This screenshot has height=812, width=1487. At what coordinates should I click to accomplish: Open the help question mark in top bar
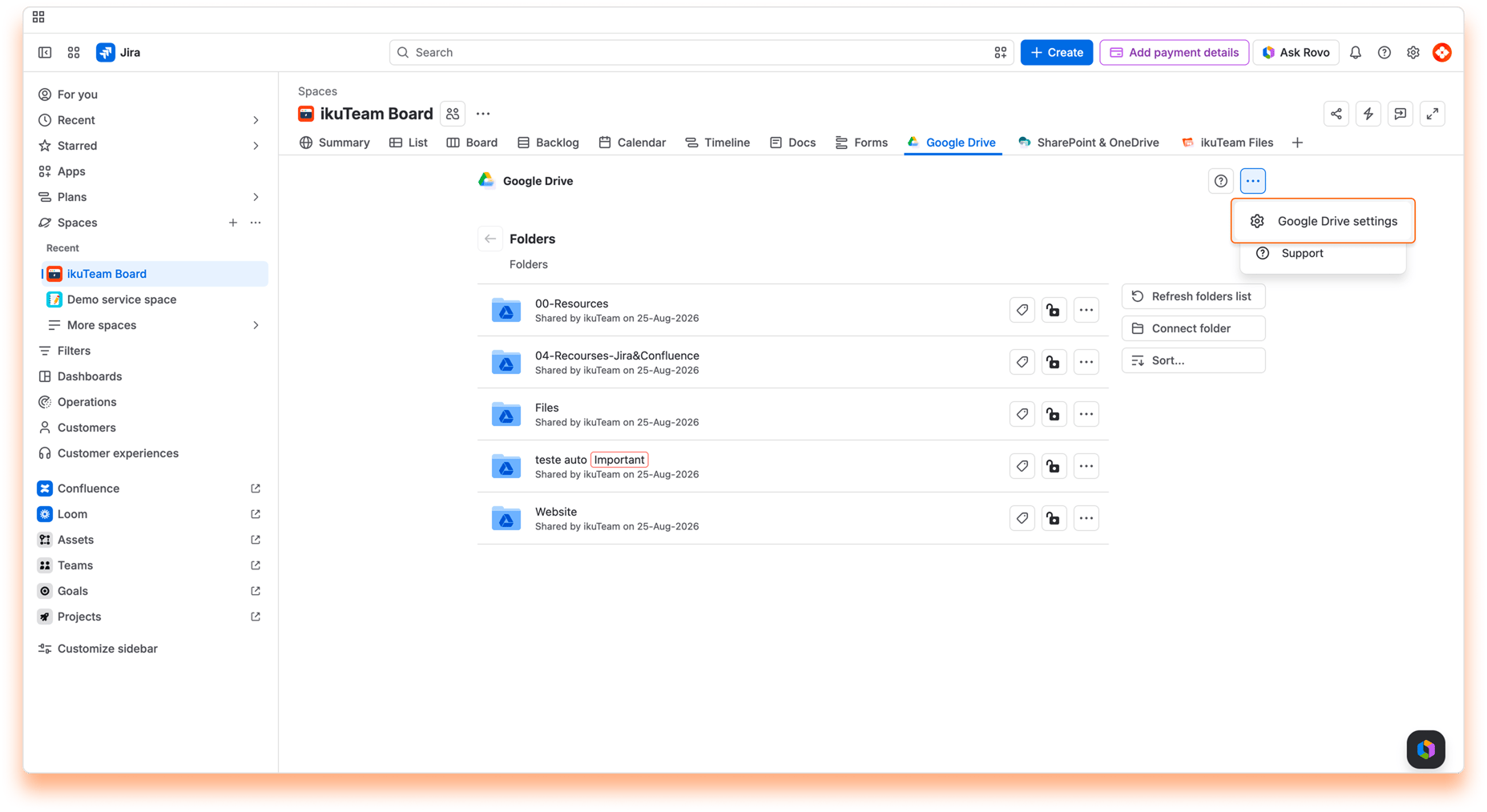coord(1384,52)
